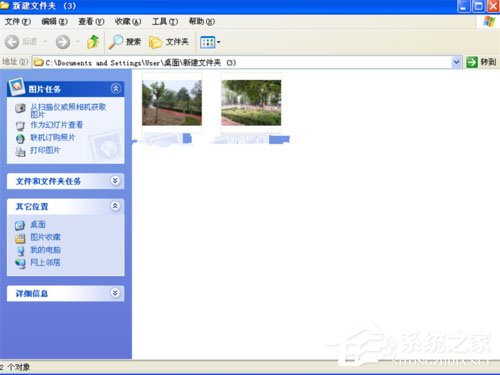Click the printer icon
Image resolution: width=500 pixels, height=375 pixels.
(20, 152)
